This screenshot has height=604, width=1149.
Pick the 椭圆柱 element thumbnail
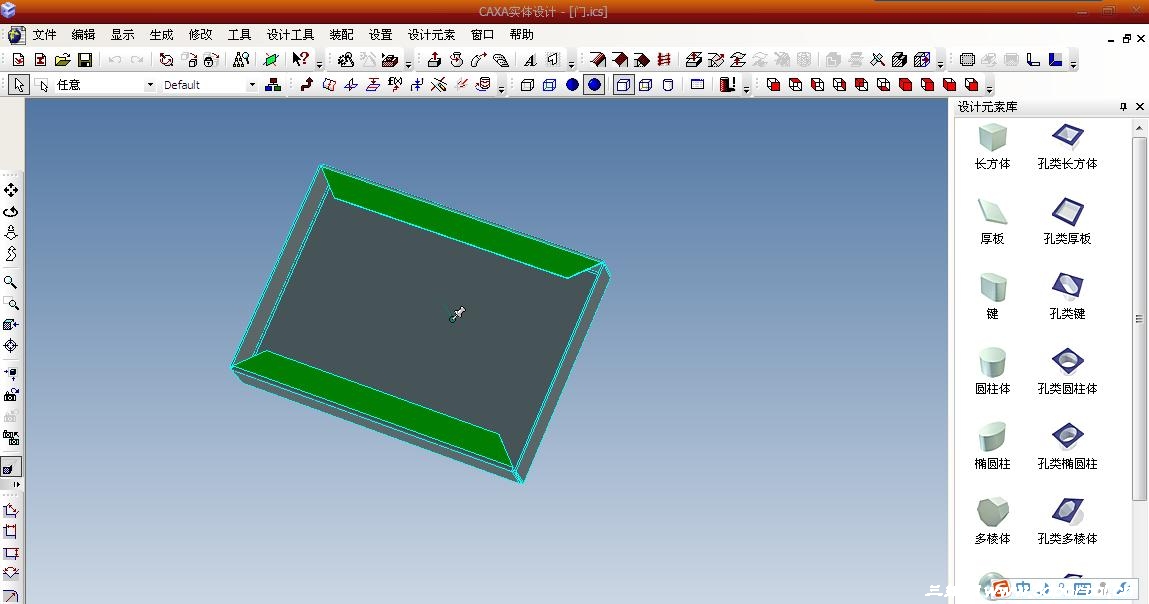[x=992, y=438]
